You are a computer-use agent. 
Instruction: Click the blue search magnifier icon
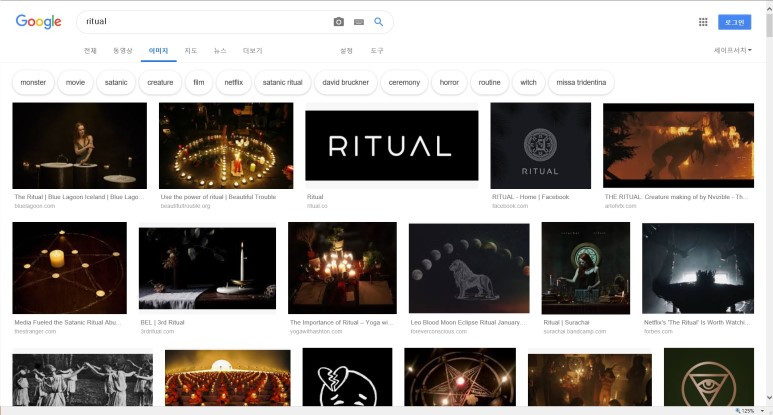click(x=379, y=22)
